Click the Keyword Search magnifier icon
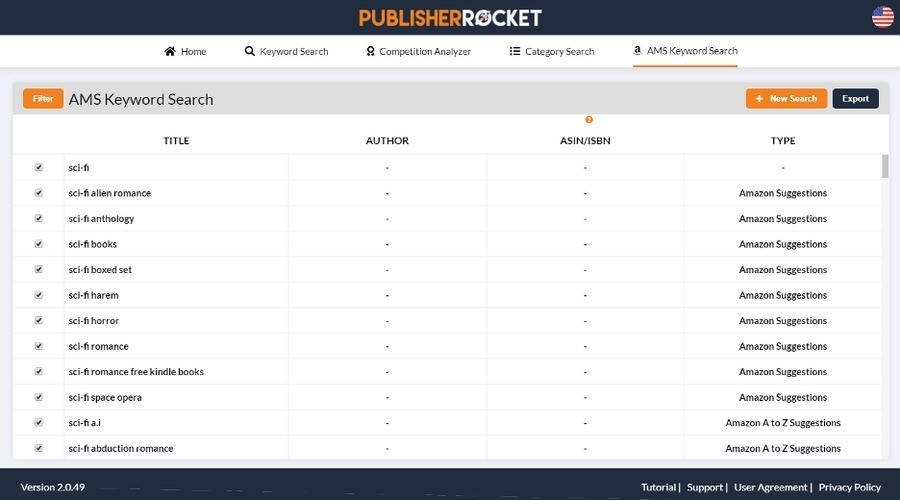 coord(250,51)
